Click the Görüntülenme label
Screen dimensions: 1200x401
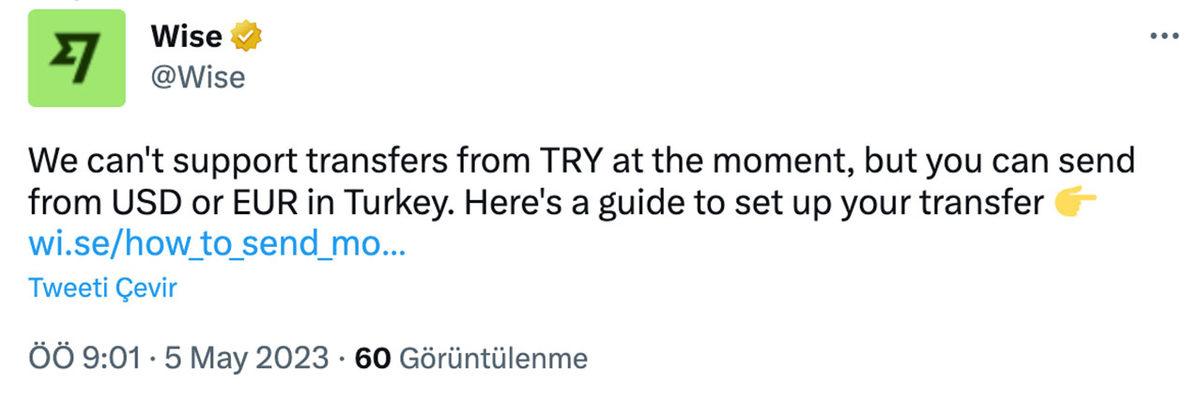pos(492,357)
